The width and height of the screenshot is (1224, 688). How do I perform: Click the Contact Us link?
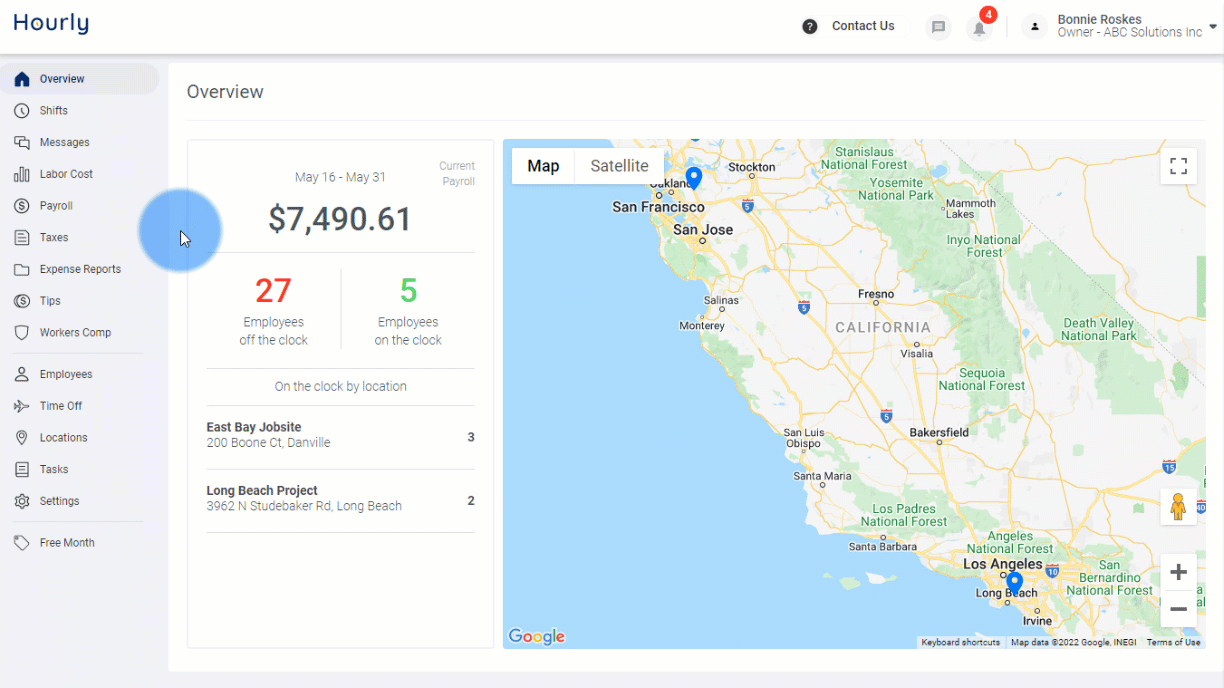pos(863,26)
